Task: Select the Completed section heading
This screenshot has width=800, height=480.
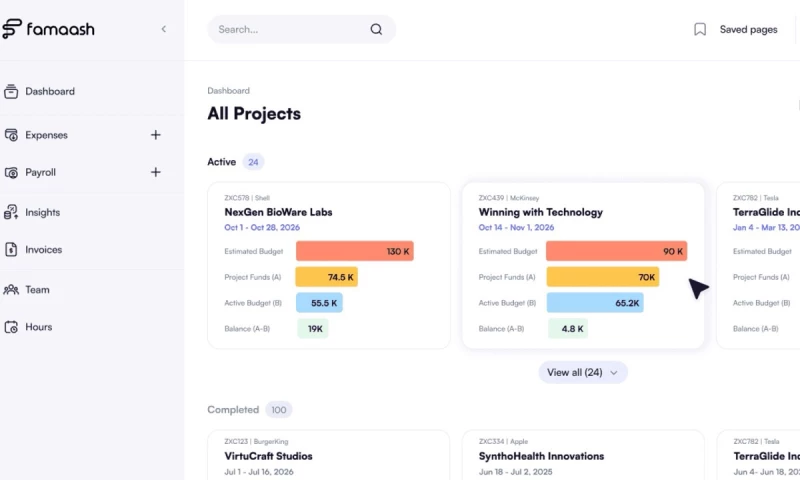Action: click(233, 410)
